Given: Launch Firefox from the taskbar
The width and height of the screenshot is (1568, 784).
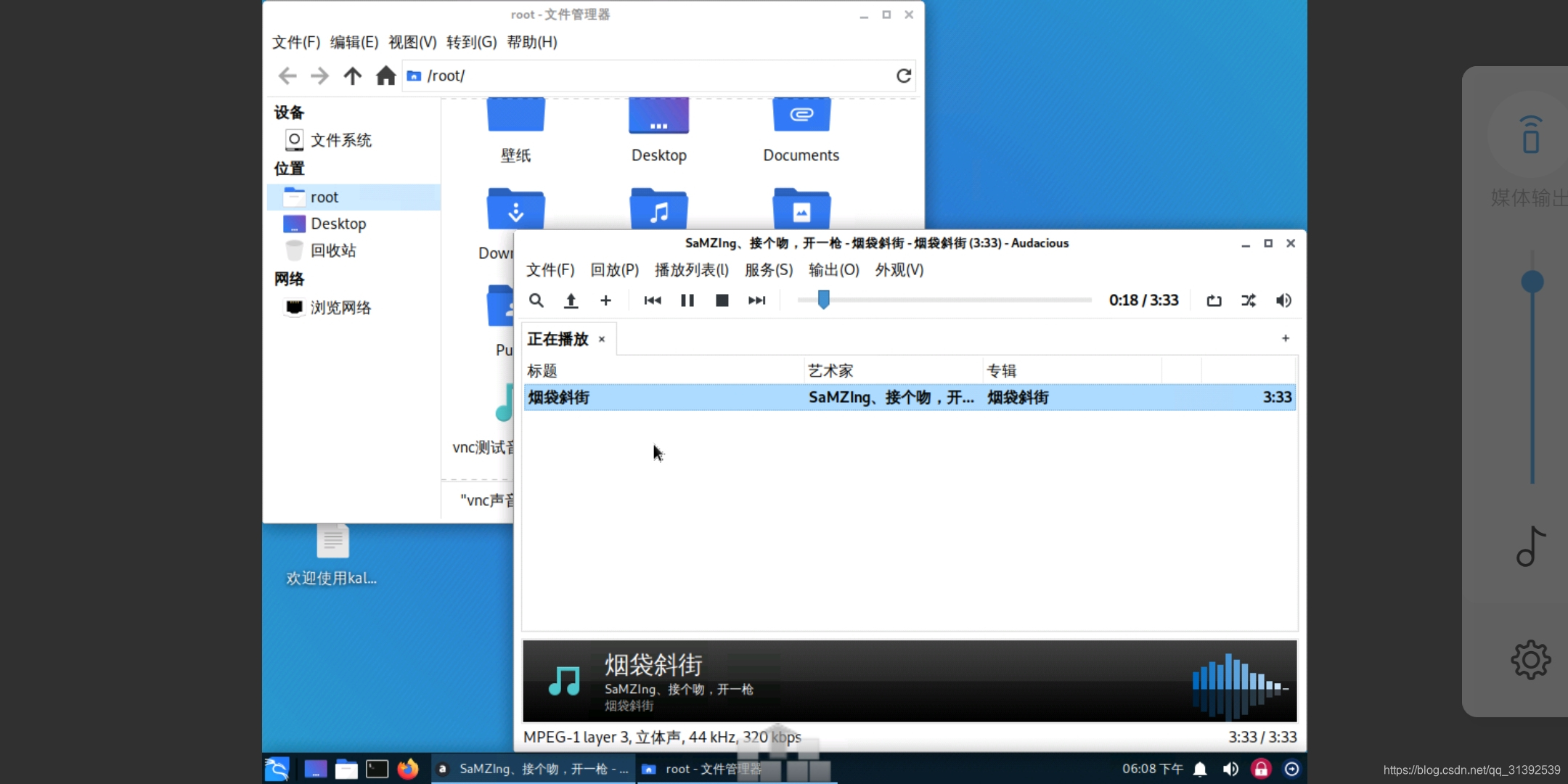Looking at the screenshot, I should click(x=408, y=769).
